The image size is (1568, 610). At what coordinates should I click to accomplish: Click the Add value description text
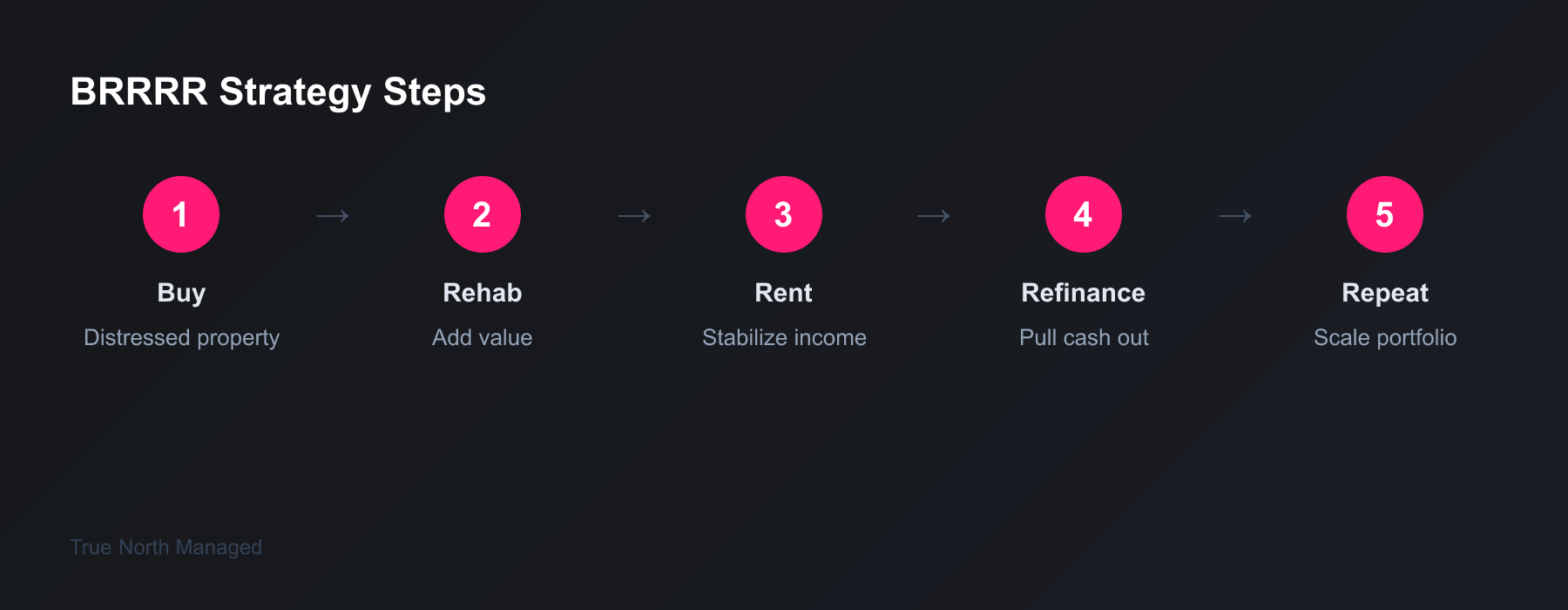pyautogui.click(x=483, y=338)
